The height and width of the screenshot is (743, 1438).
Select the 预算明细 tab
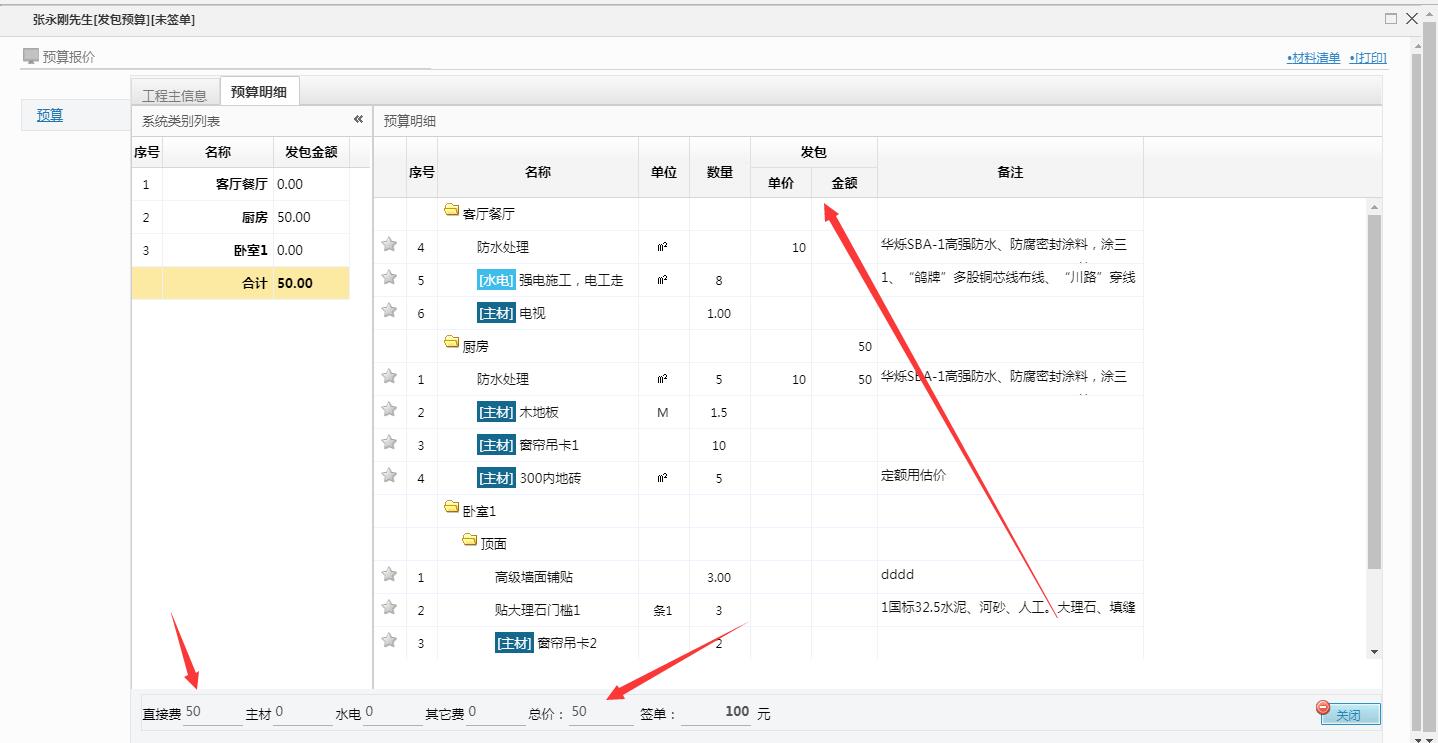pyautogui.click(x=260, y=89)
